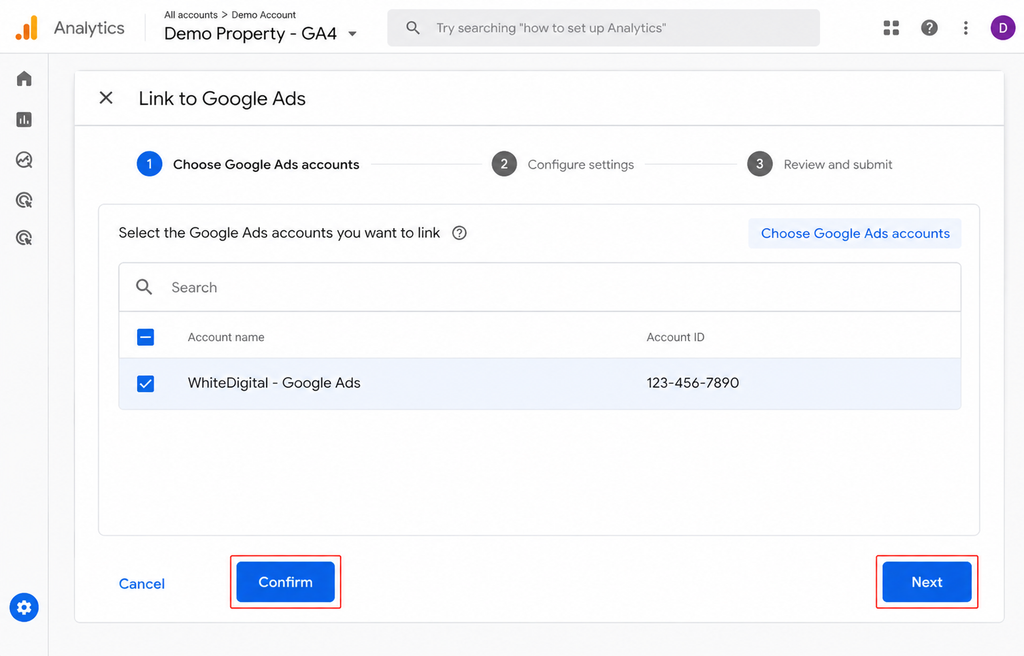Open the user account avatar D
The image size is (1024, 656).
(x=1002, y=27)
